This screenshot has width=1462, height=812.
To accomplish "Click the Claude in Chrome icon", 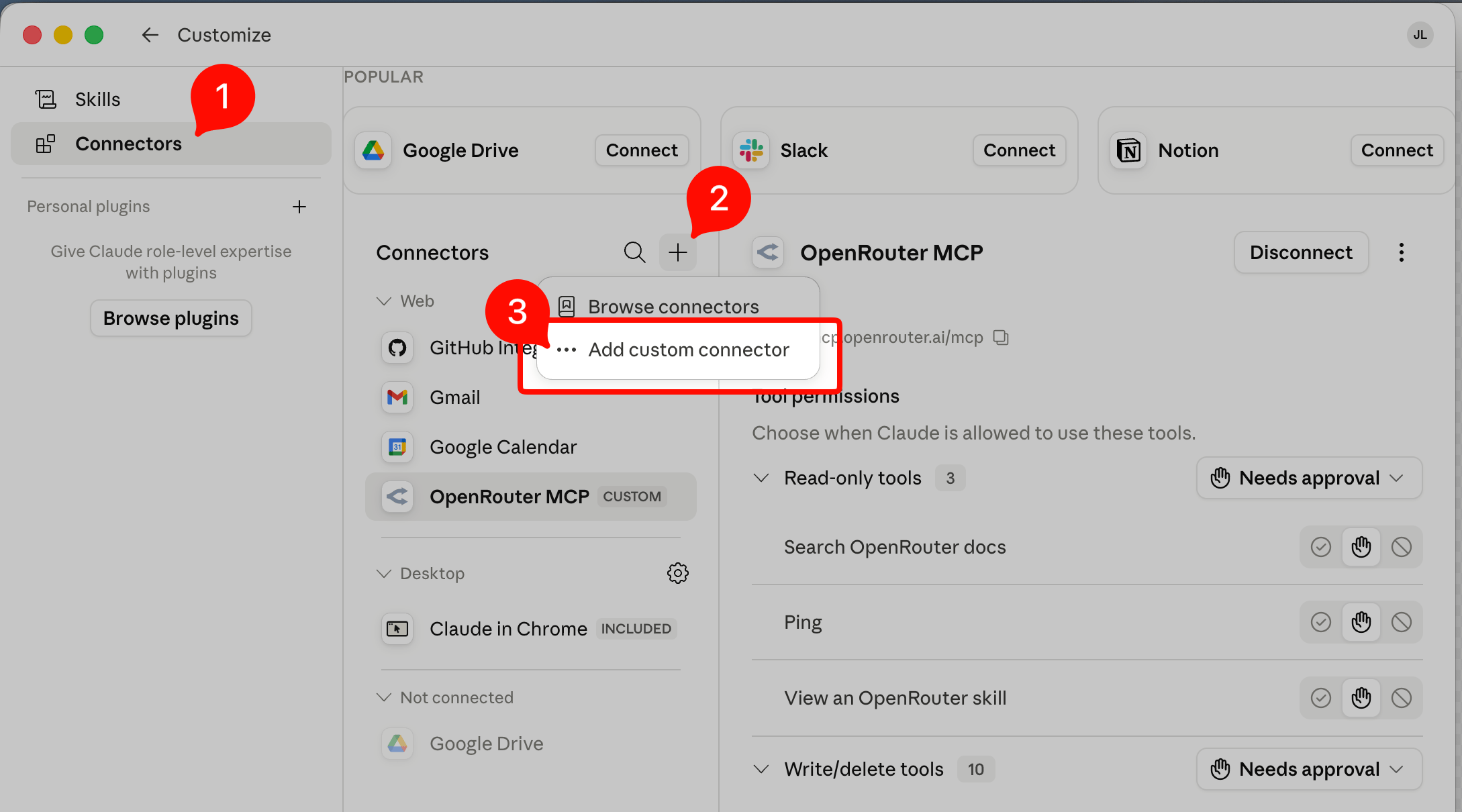I will [397, 629].
